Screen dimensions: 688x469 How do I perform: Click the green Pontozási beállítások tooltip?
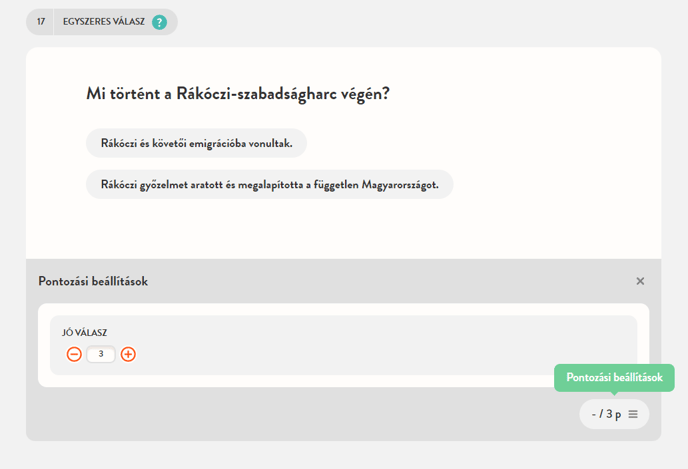(x=614, y=377)
